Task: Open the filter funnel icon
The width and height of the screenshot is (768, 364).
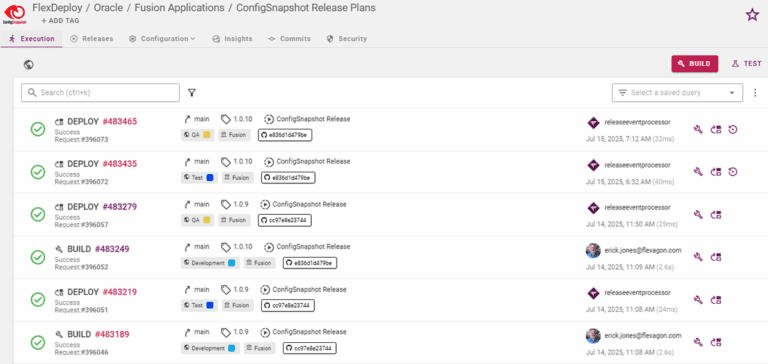Action: (x=192, y=93)
